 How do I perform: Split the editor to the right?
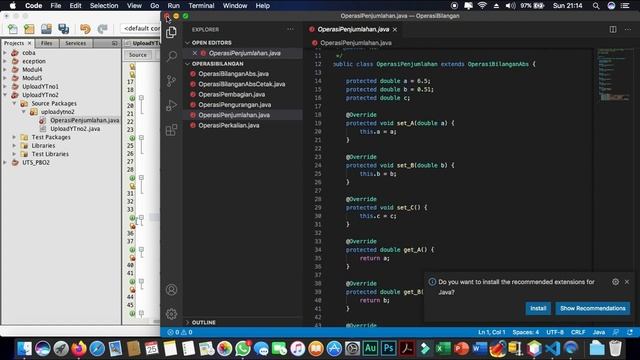pos(613,29)
